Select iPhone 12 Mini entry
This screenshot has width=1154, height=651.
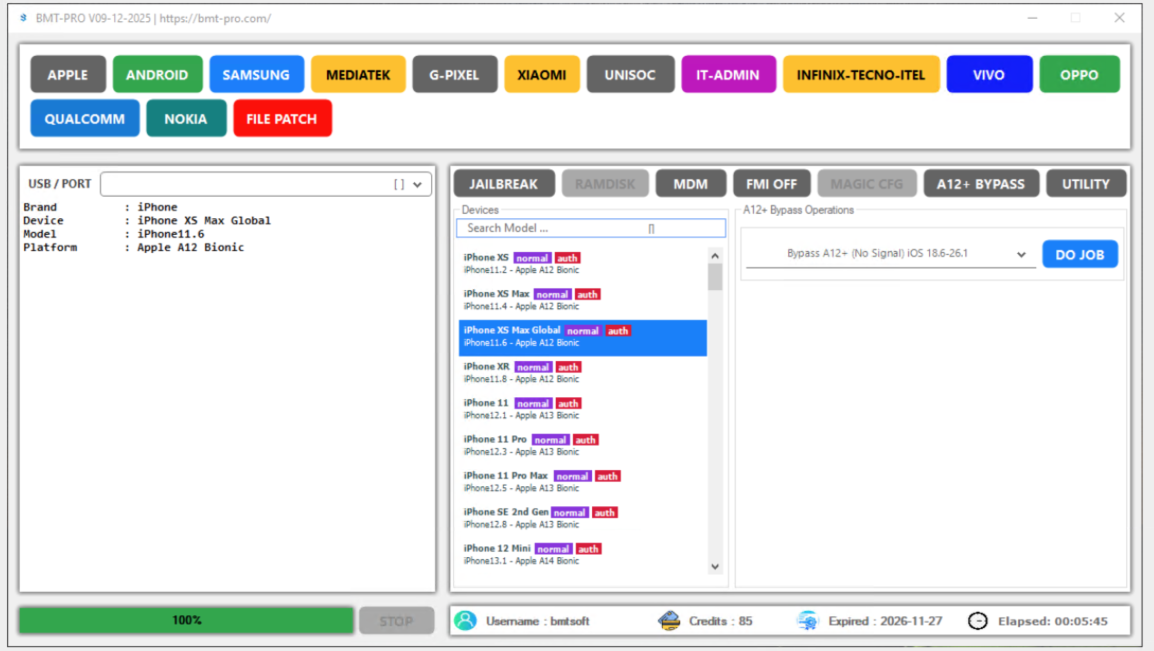tap(582, 554)
